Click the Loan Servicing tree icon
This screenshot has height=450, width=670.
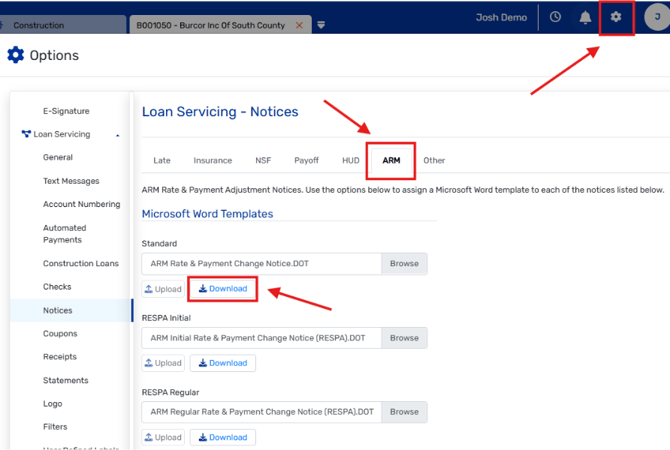tap(26, 134)
